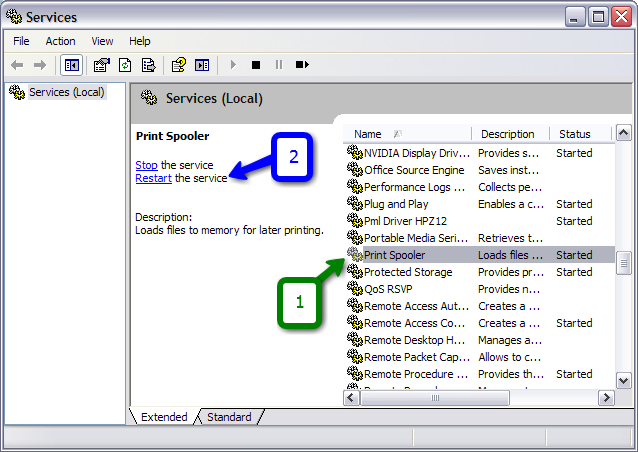Select the NVIDIA Display Driver service row
Viewport: 638px width, 452px height.
pos(480,153)
